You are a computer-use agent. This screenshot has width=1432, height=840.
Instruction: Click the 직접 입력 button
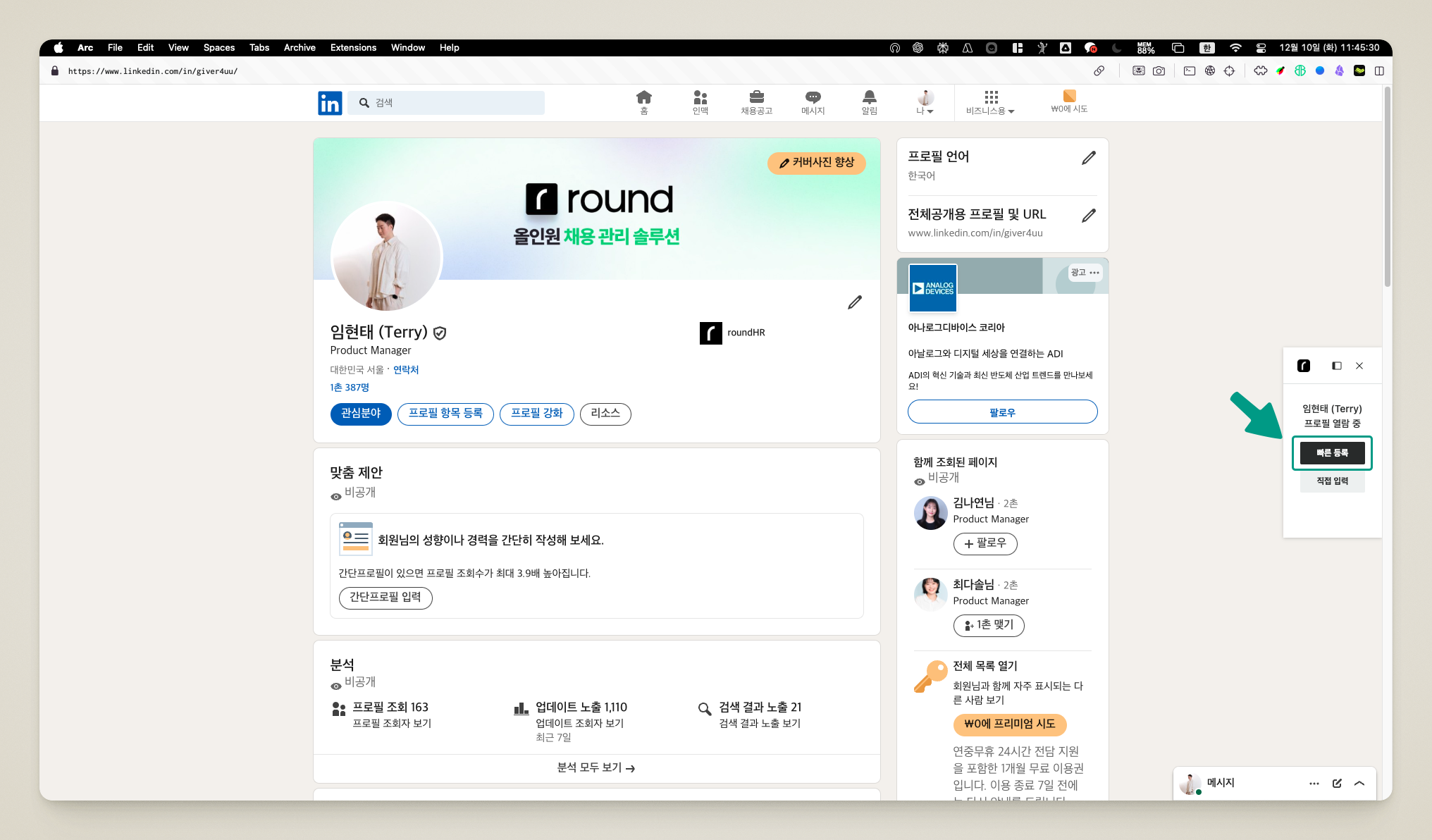pyautogui.click(x=1332, y=481)
